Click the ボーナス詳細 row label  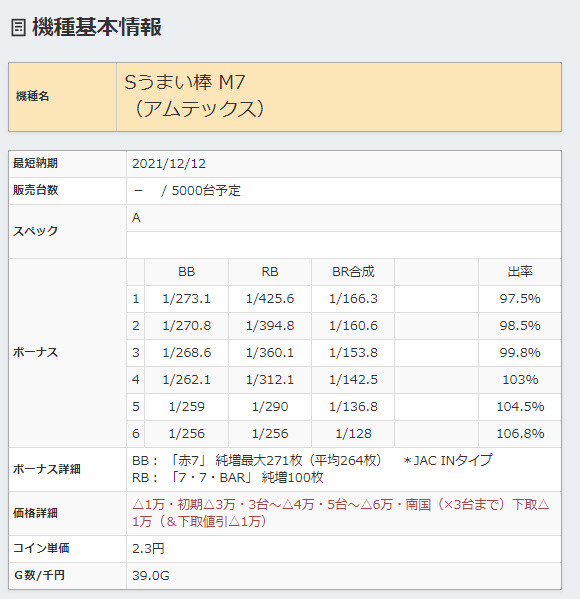[x=47, y=469]
